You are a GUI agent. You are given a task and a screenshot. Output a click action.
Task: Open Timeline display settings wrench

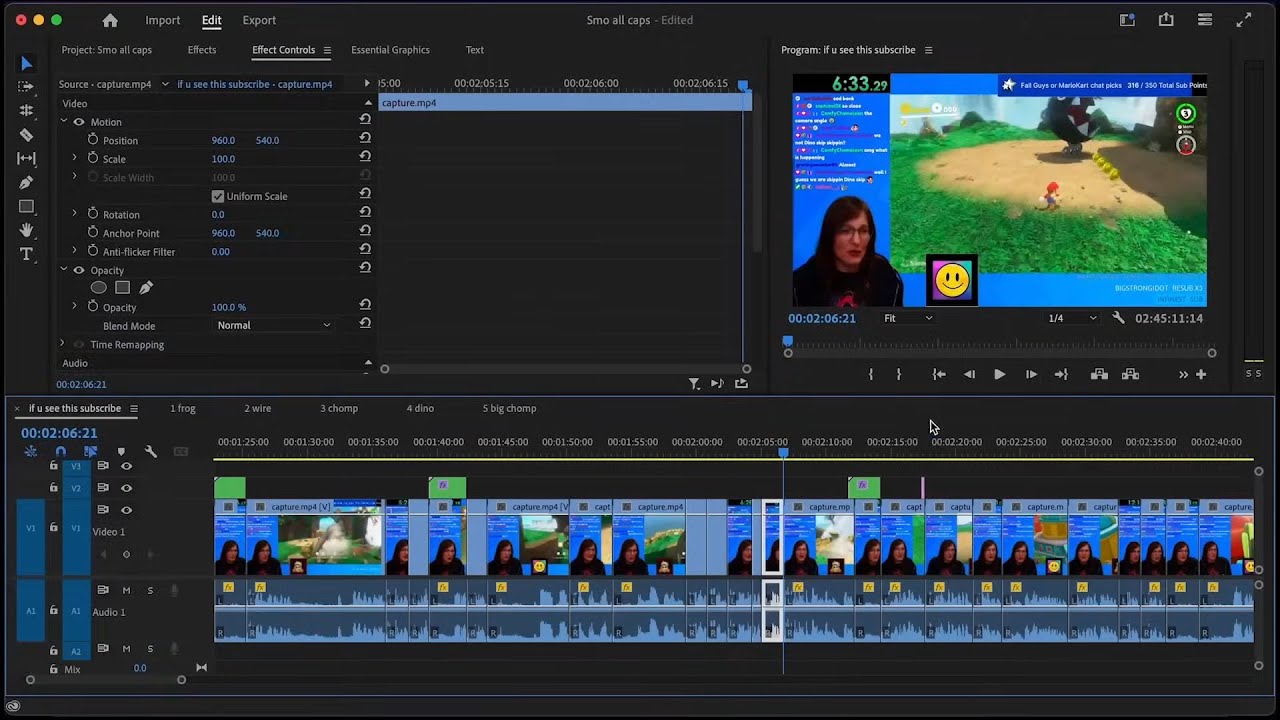151,452
